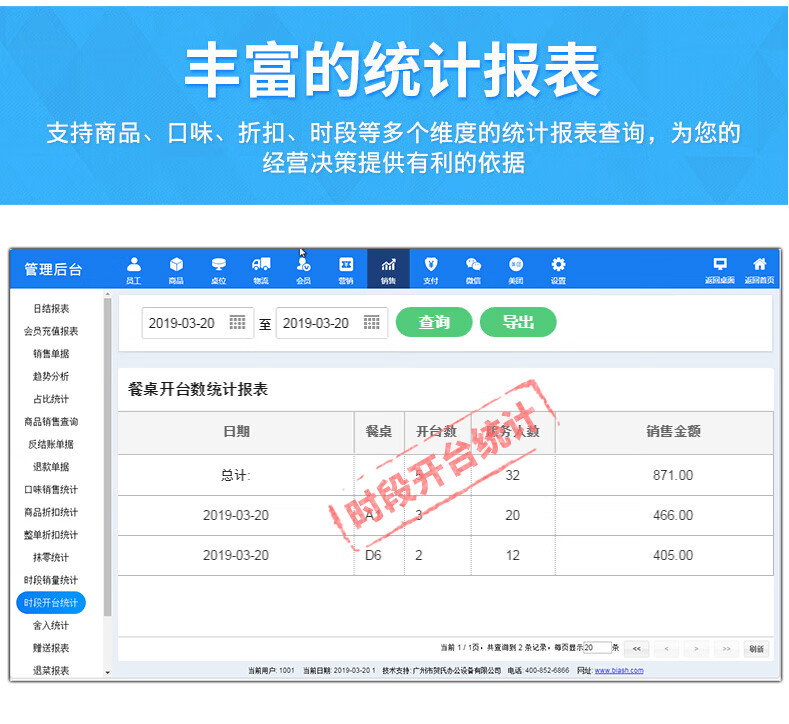
Task: Click the green 查询 query button
Action: pyautogui.click(x=434, y=322)
